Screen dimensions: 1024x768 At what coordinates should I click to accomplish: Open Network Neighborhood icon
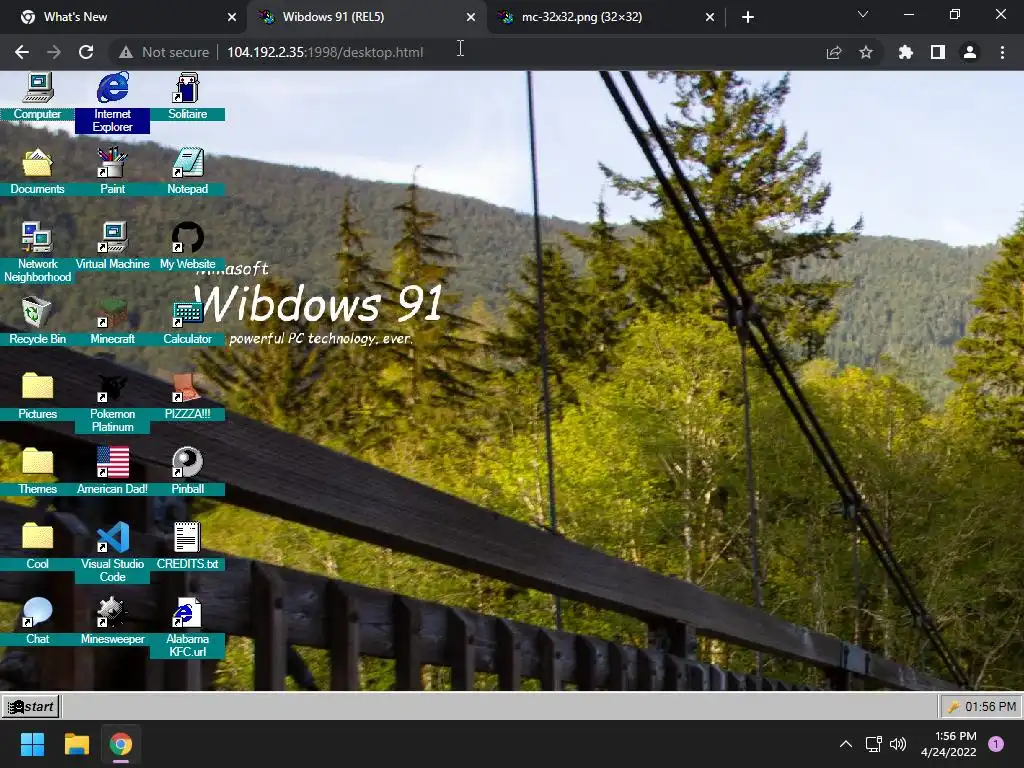37,252
